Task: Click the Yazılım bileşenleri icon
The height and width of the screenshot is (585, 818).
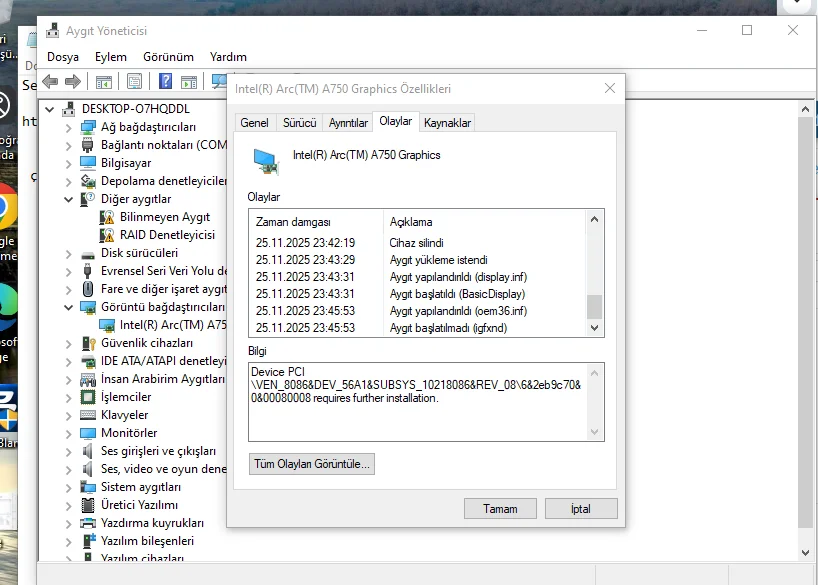Action: [88, 541]
